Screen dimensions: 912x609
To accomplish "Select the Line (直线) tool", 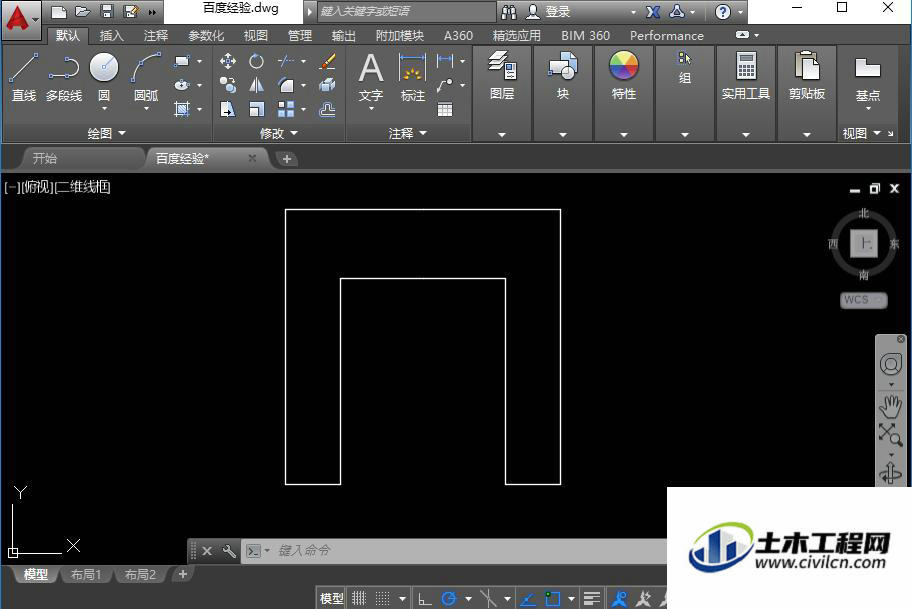I will click(24, 77).
